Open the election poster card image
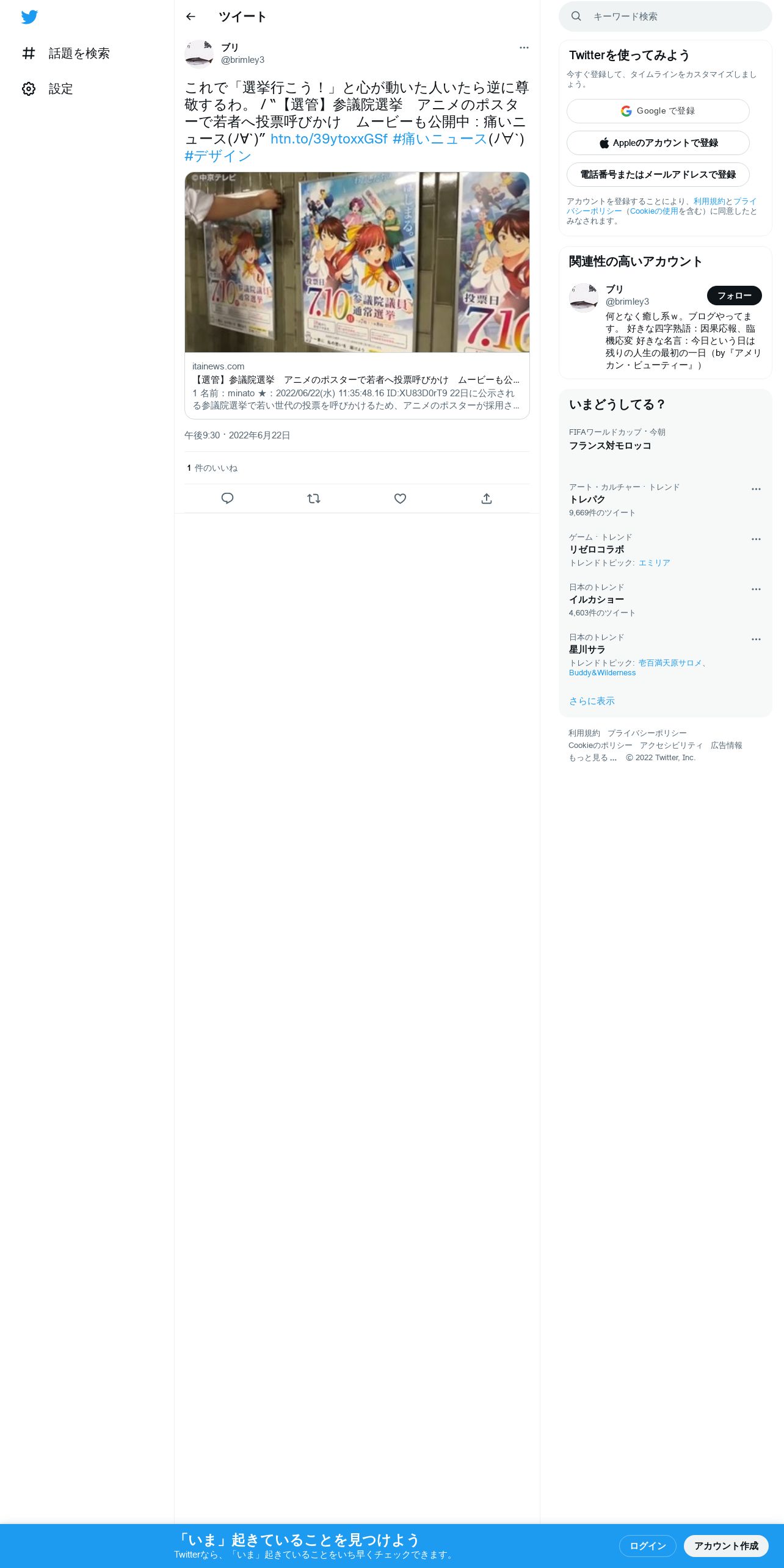The image size is (784, 1568). coord(357,262)
